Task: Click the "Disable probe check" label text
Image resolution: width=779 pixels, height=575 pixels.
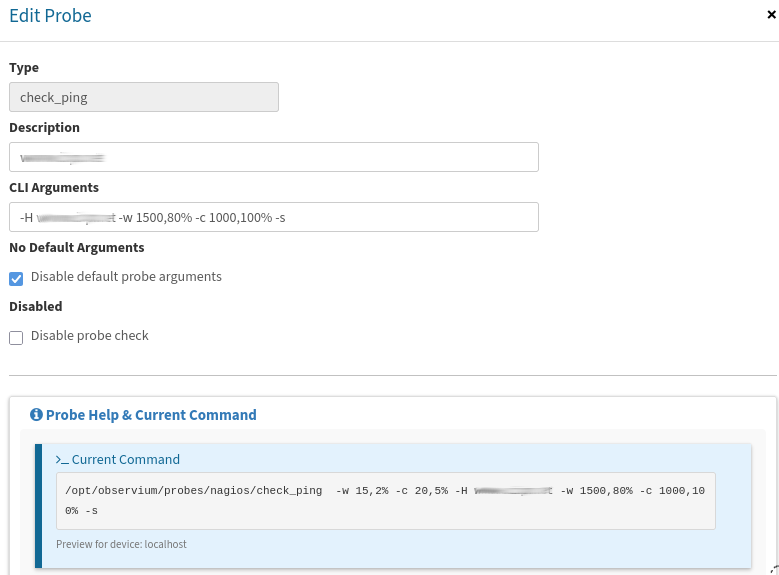Action: click(90, 336)
